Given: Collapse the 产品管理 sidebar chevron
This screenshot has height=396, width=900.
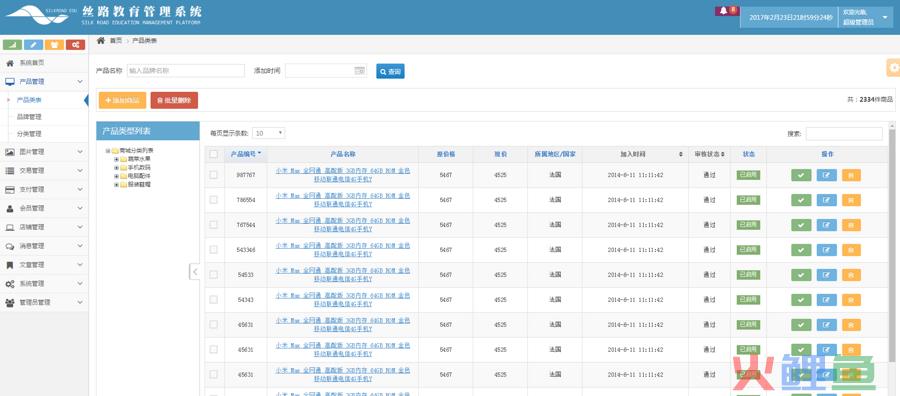Looking at the screenshot, I should [80, 81].
